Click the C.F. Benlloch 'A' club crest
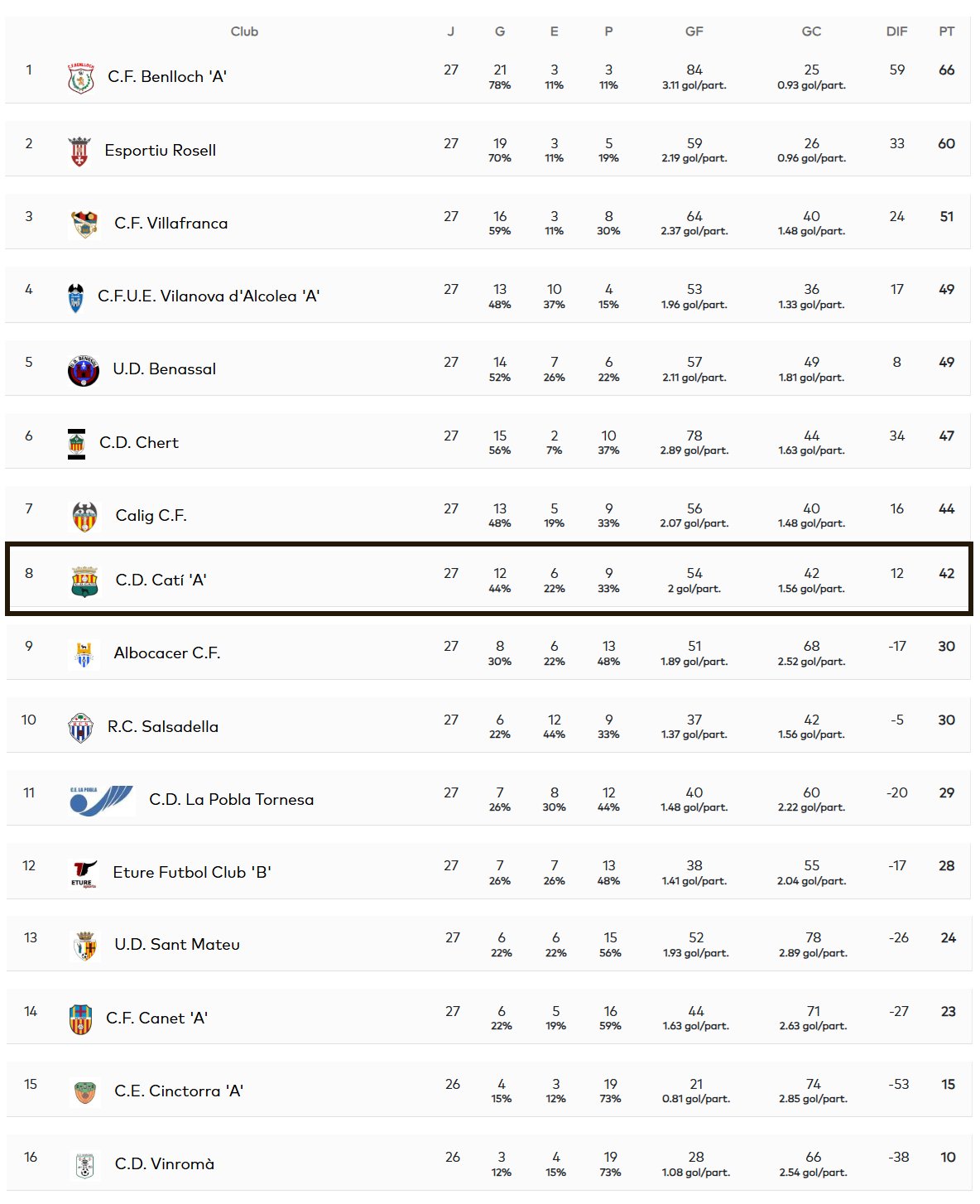Viewport: 980px width, 1204px height. point(80,78)
